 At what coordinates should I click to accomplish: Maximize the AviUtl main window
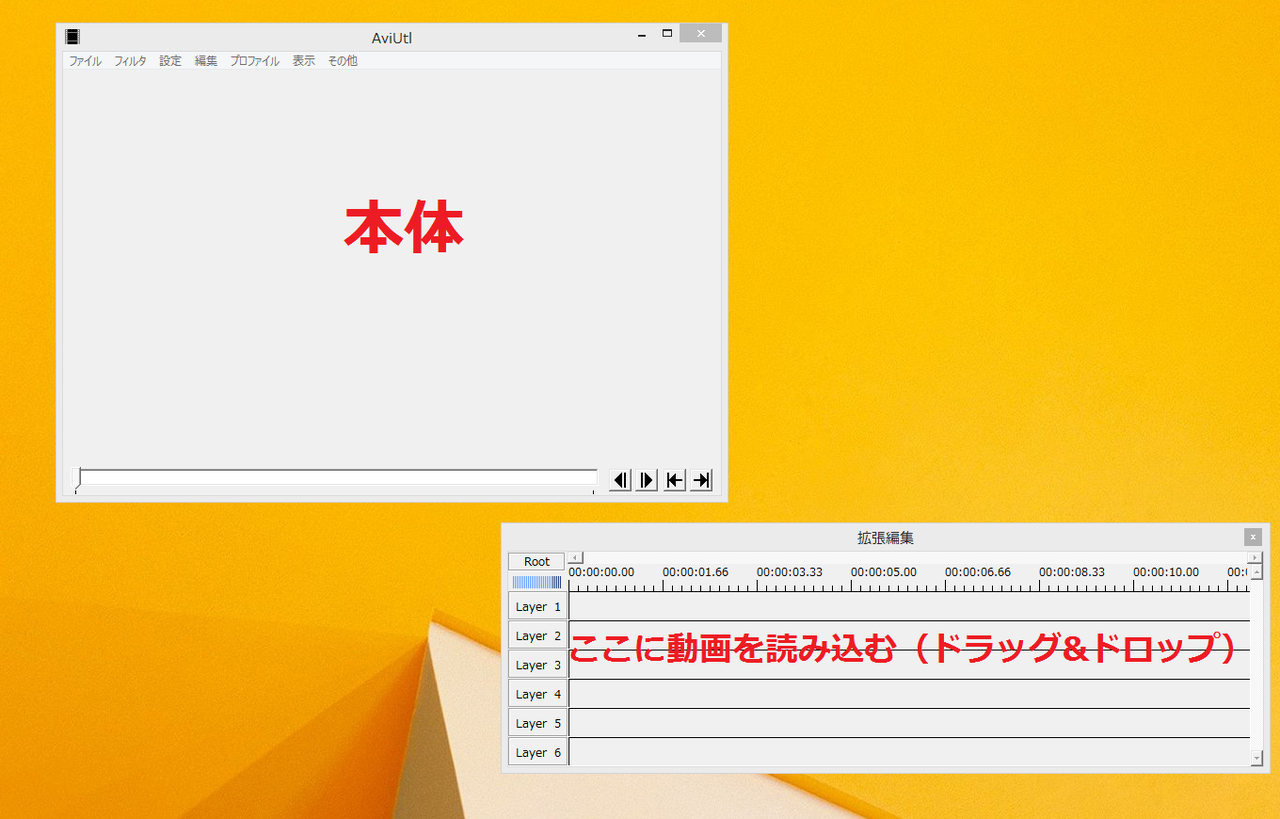coord(667,34)
